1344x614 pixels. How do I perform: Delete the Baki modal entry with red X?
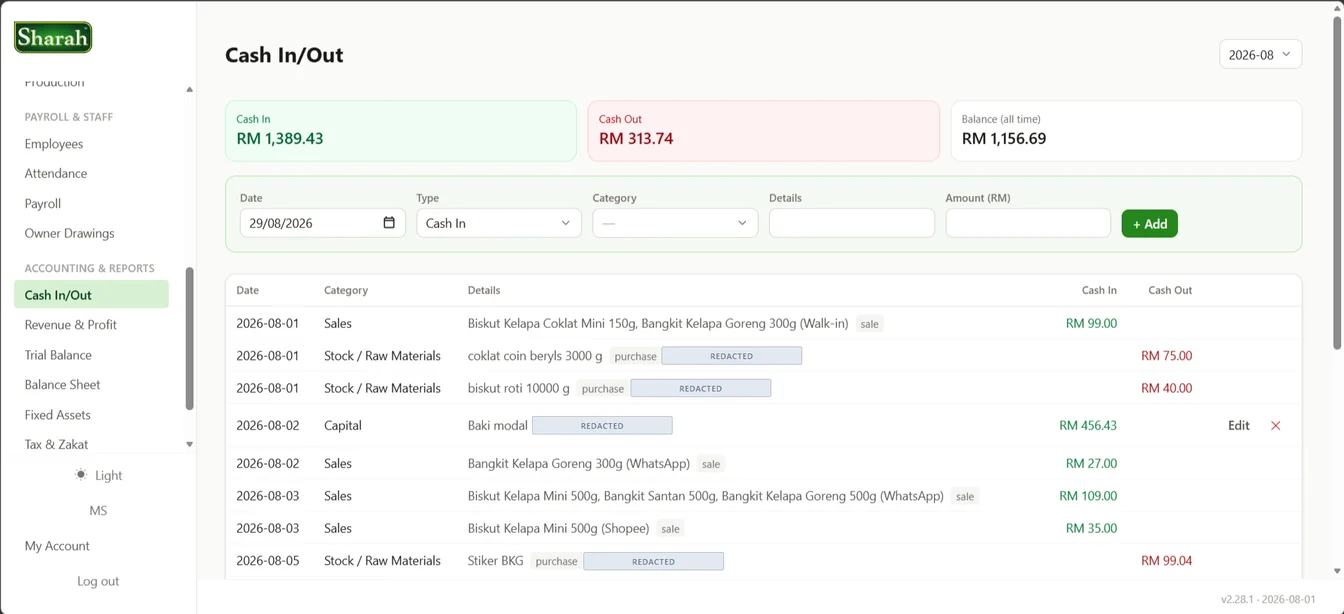point(1275,426)
